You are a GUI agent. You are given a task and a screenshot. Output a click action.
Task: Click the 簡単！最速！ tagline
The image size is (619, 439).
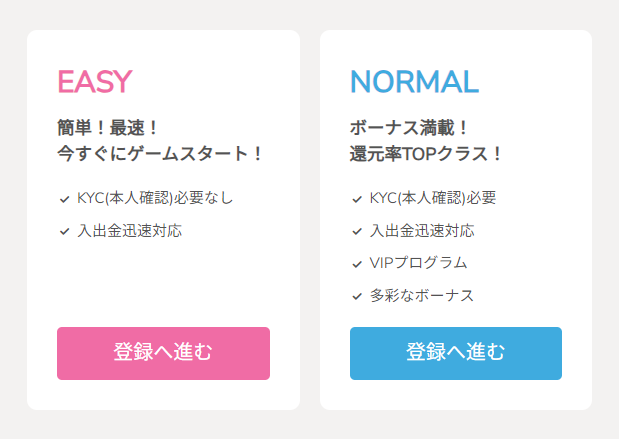coord(109,128)
